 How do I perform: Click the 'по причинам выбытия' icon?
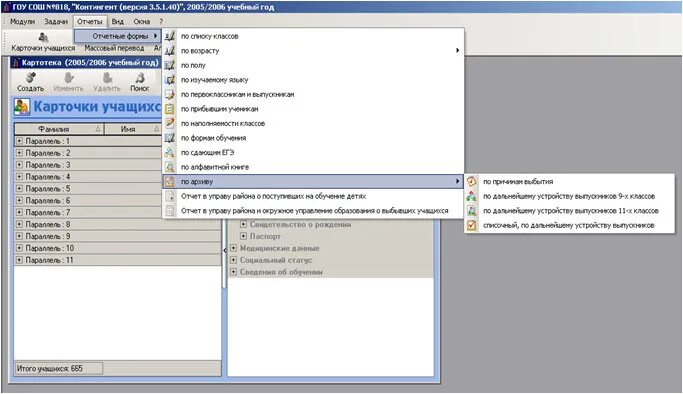[x=471, y=182]
